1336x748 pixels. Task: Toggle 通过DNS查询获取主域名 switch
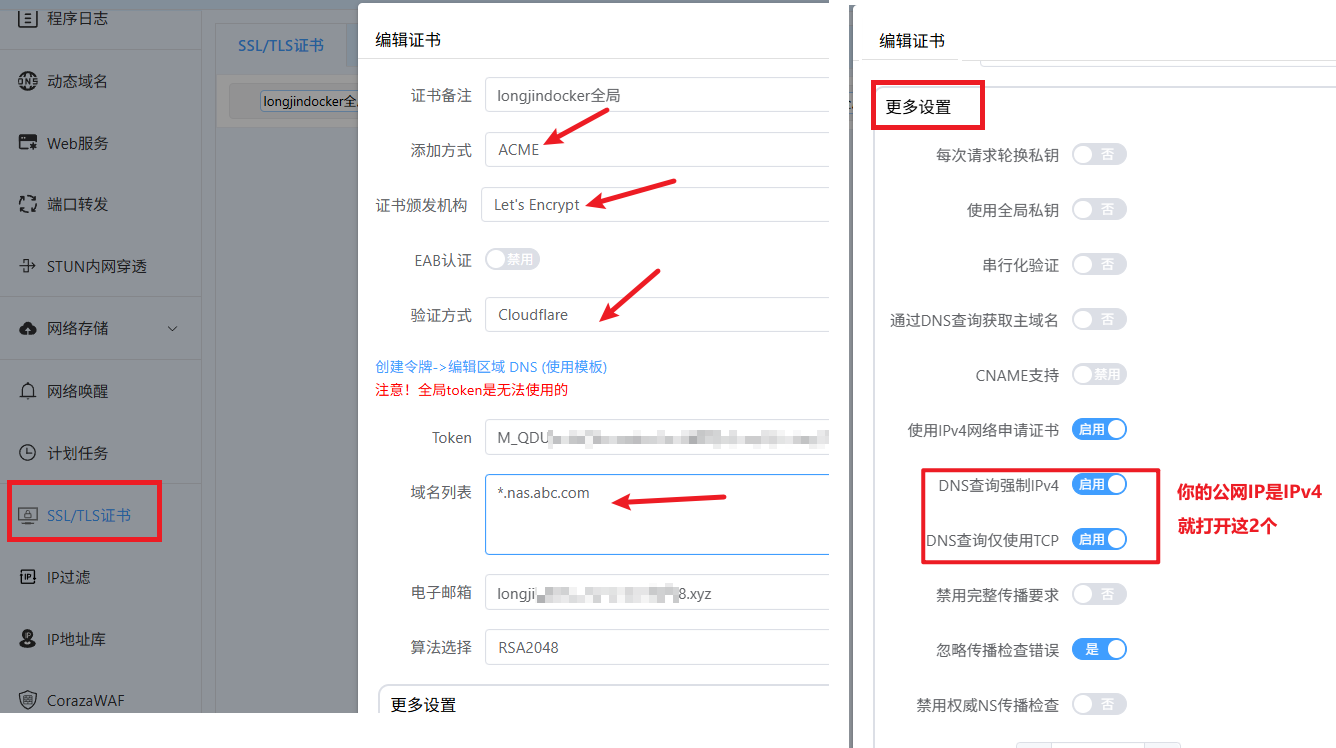[x=1099, y=320]
